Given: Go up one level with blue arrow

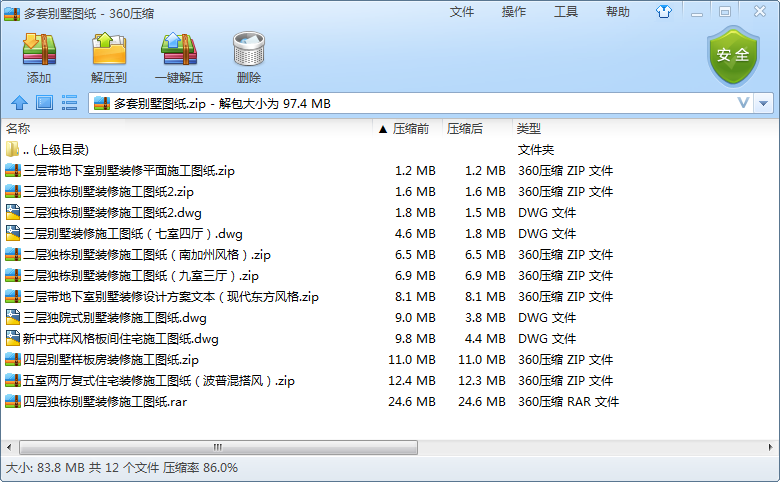Looking at the screenshot, I should 19,103.
